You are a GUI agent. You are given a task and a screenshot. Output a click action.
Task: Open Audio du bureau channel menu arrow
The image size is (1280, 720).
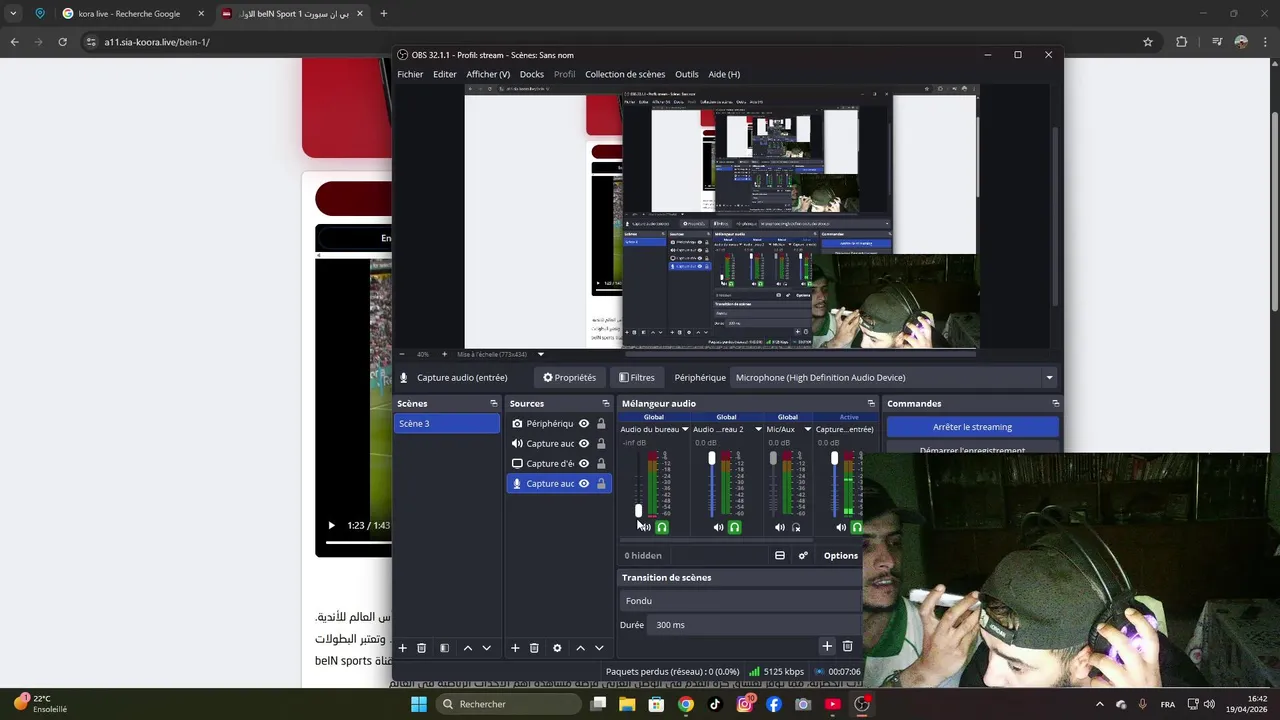(685, 430)
